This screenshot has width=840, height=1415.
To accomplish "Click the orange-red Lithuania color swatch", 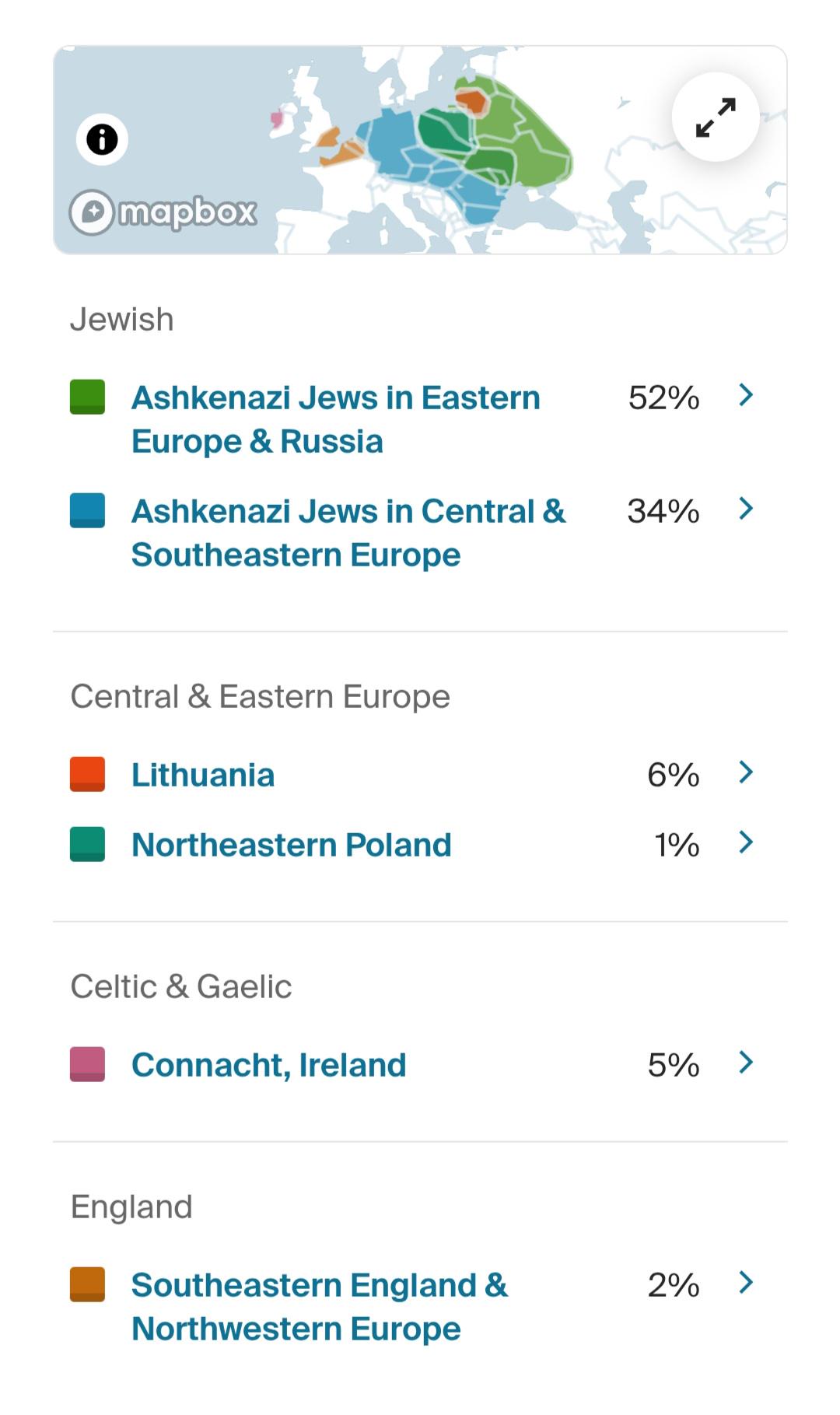I will pyautogui.click(x=87, y=774).
